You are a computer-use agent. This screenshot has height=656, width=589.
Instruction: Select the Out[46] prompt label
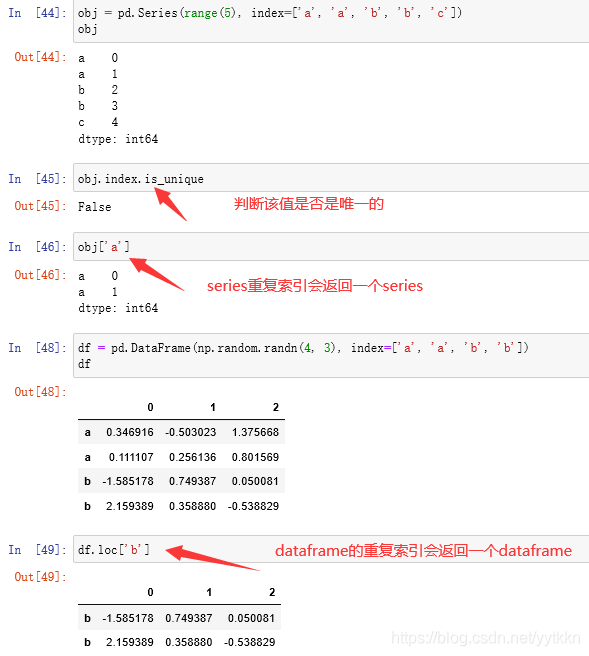40,275
